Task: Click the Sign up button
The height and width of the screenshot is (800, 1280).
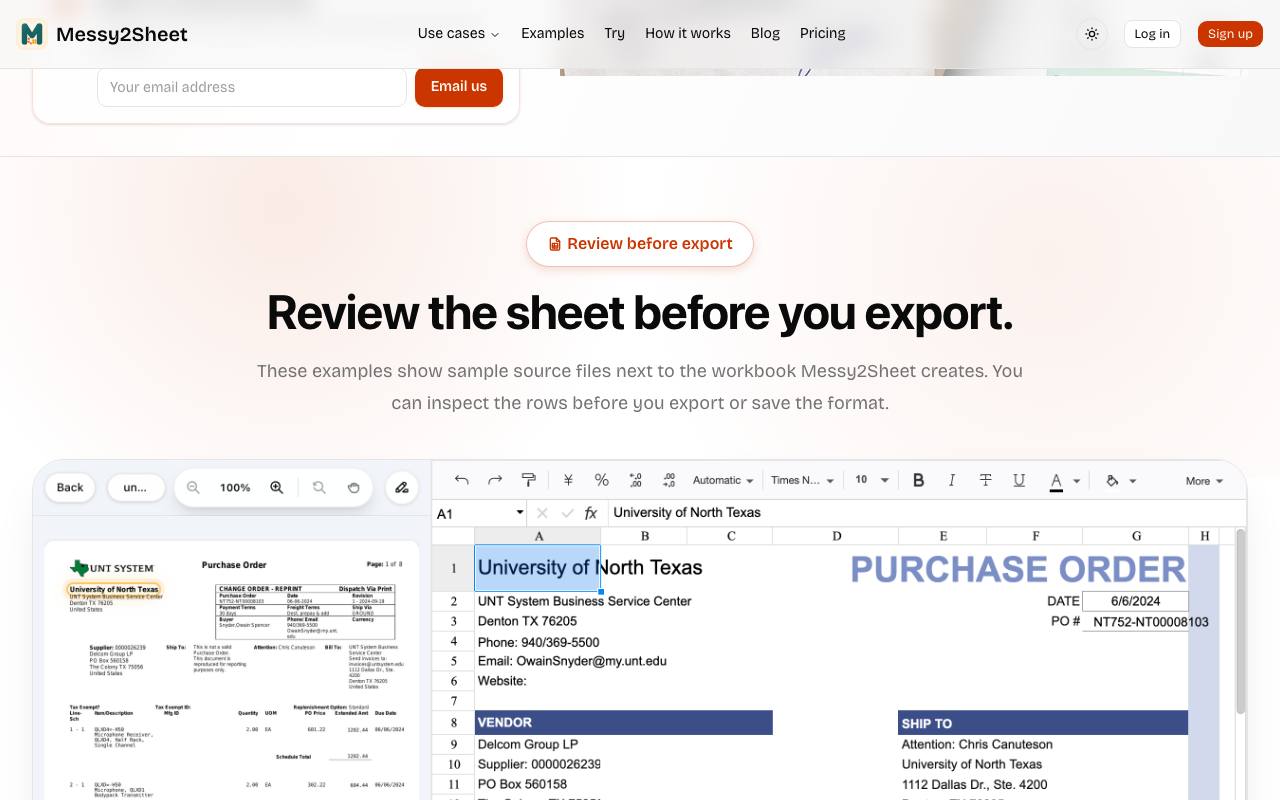Action: 1230,34
